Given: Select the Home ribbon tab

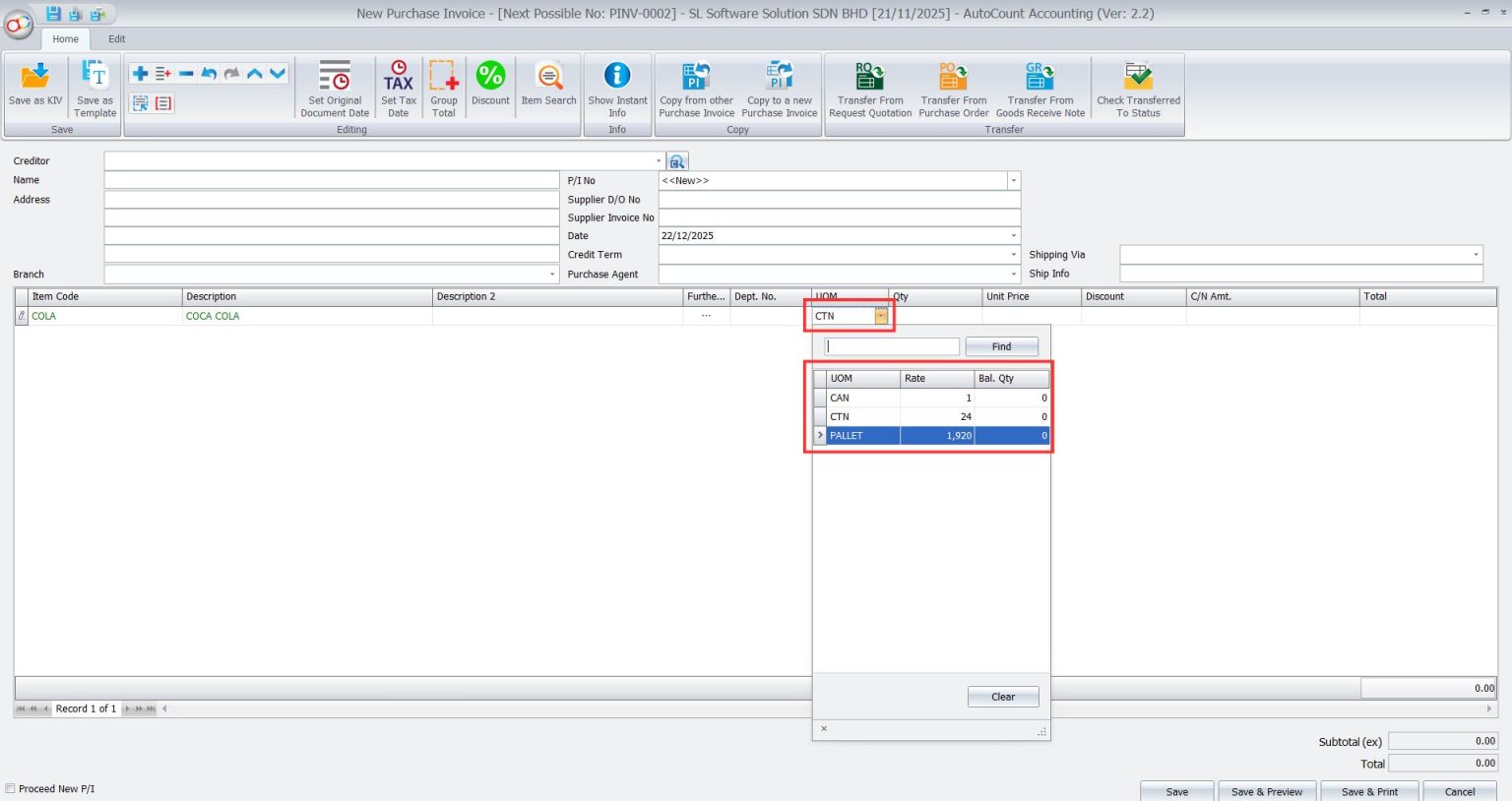Looking at the screenshot, I should 65,38.
